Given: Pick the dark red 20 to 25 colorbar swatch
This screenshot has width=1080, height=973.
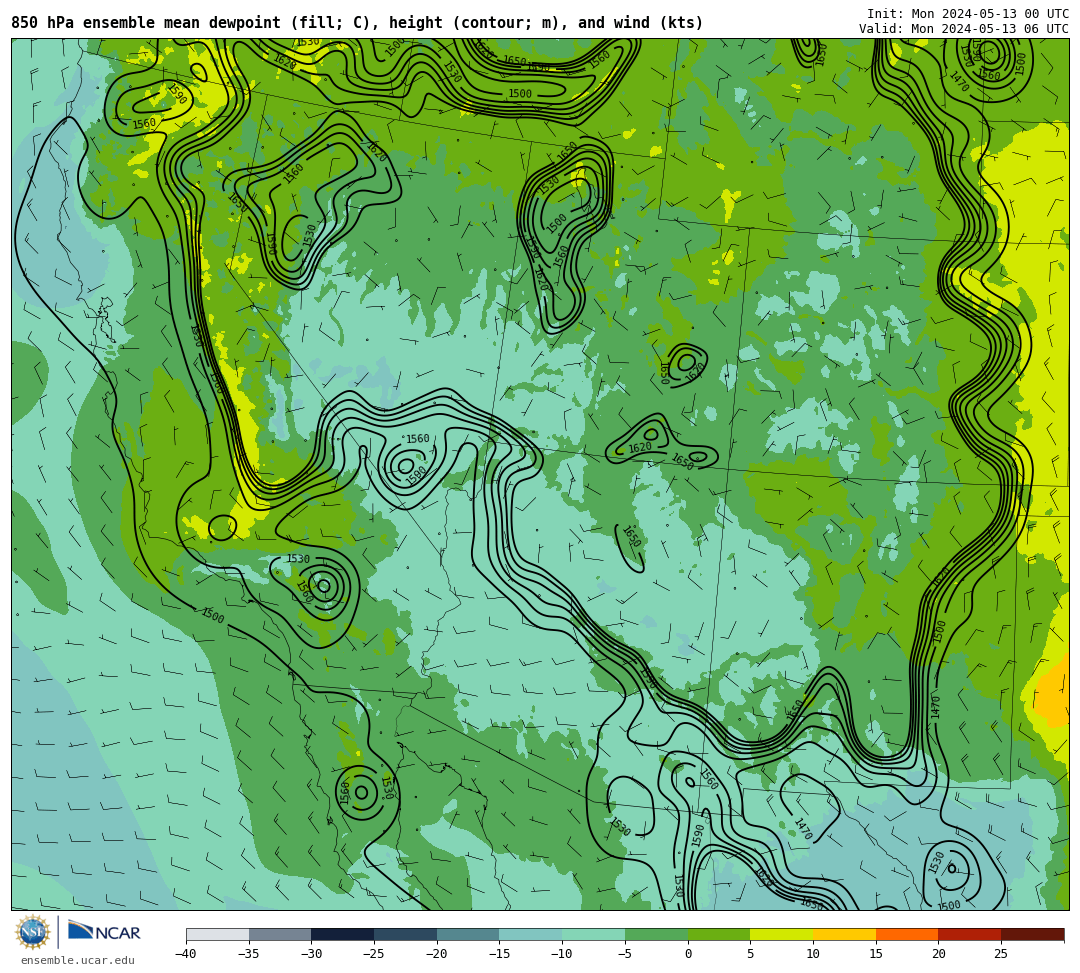Looking at the screenshot, I should point(970,934).
